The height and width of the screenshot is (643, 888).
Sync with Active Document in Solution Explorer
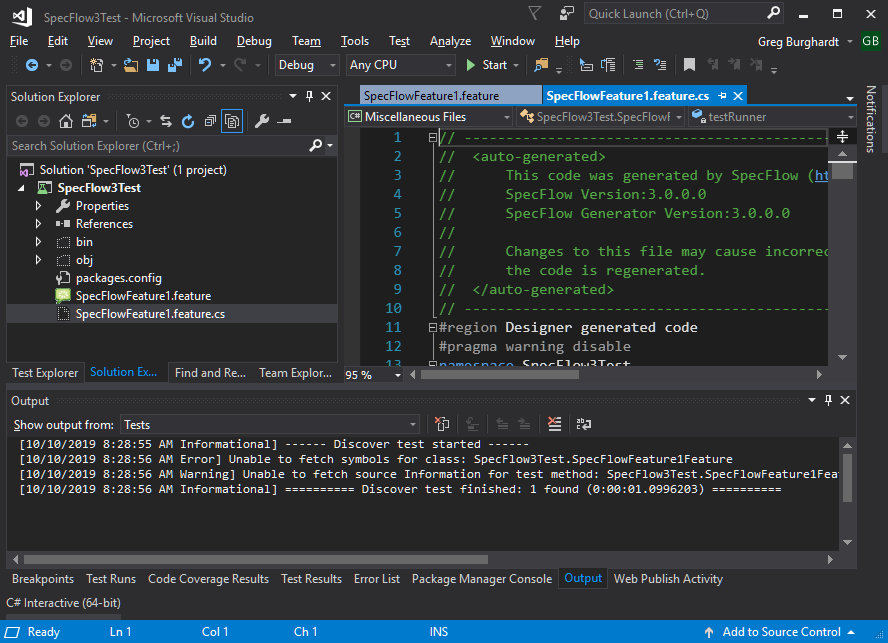(x=165, y=121)
